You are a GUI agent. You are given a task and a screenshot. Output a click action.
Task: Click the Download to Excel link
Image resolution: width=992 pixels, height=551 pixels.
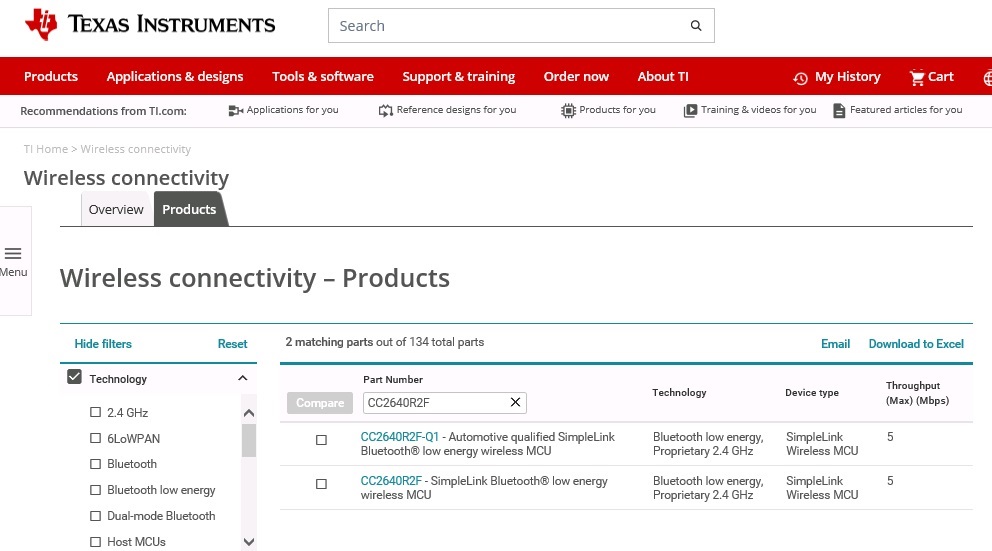[916, 344]
